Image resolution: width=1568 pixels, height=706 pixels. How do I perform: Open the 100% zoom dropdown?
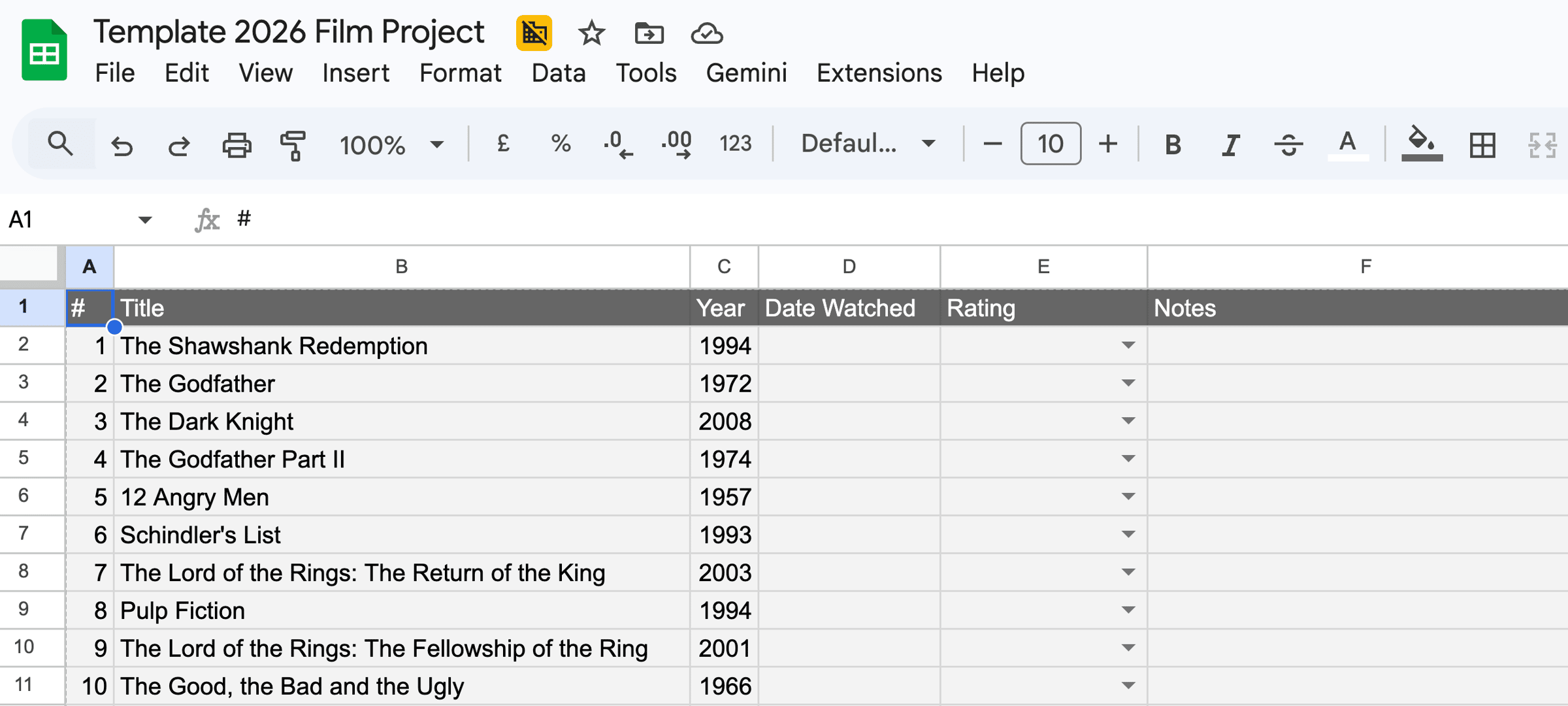[391, 144]
